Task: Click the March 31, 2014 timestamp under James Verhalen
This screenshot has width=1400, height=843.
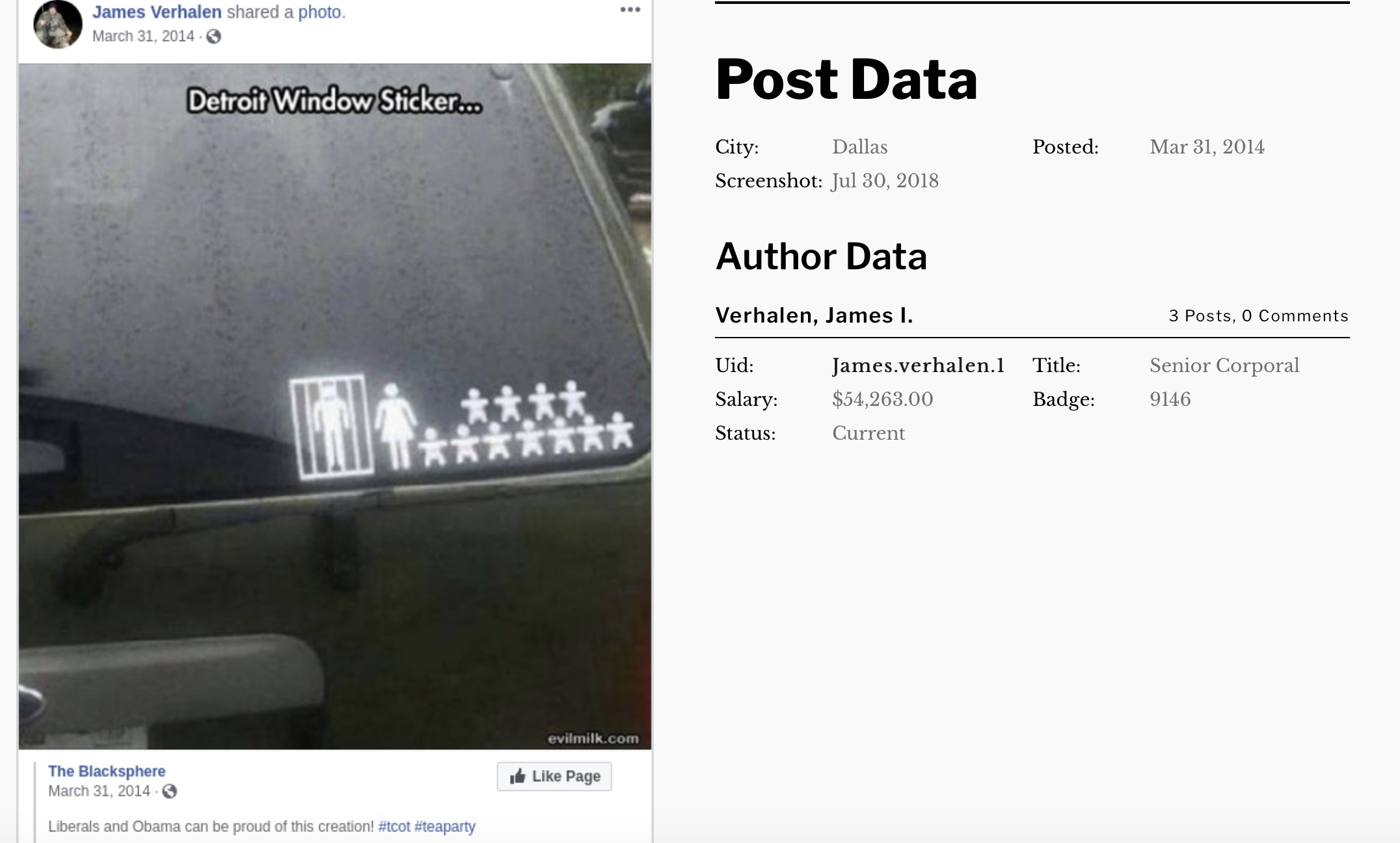Action: [143, 36]
